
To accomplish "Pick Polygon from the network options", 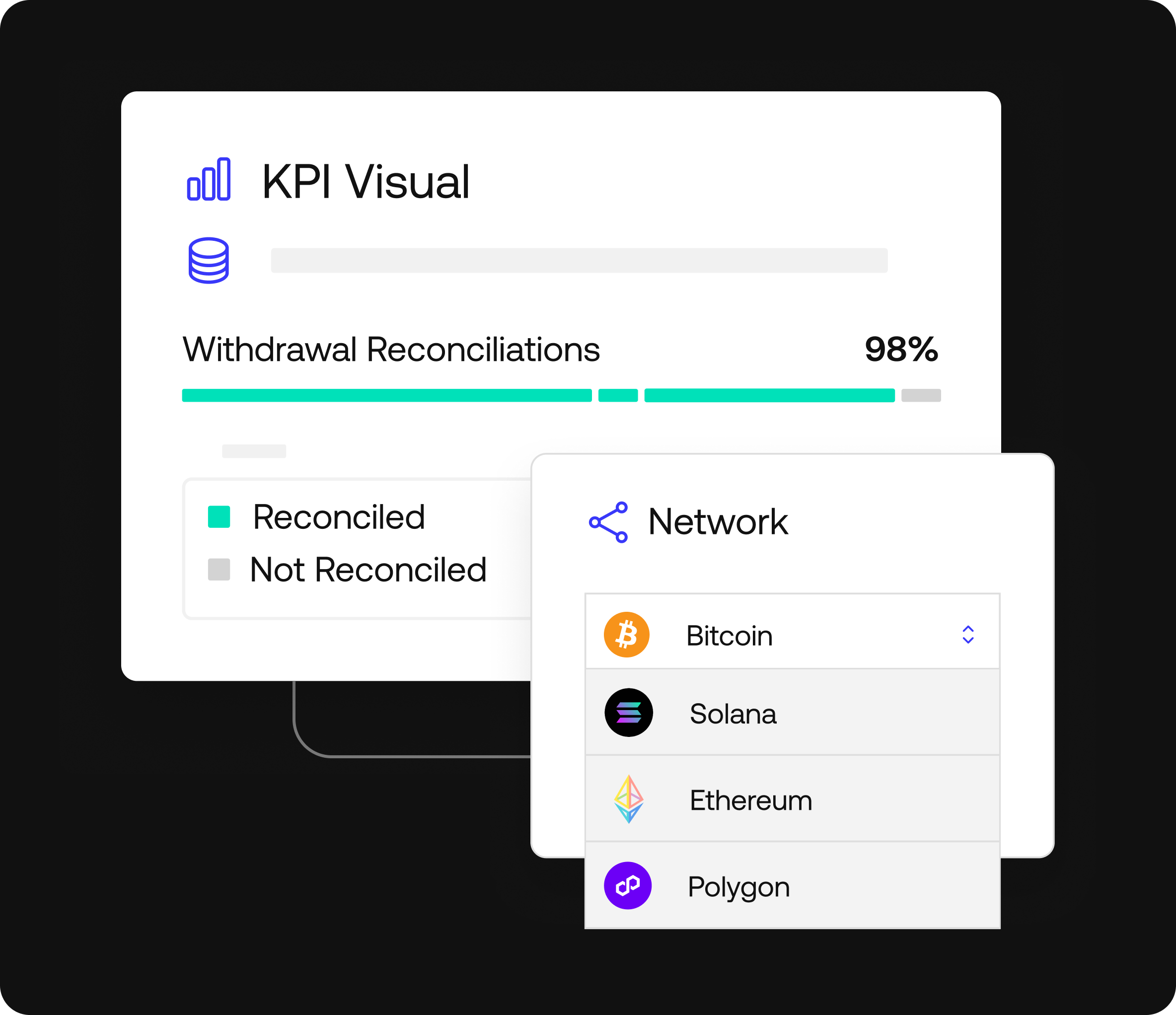I will coord(792,885).
